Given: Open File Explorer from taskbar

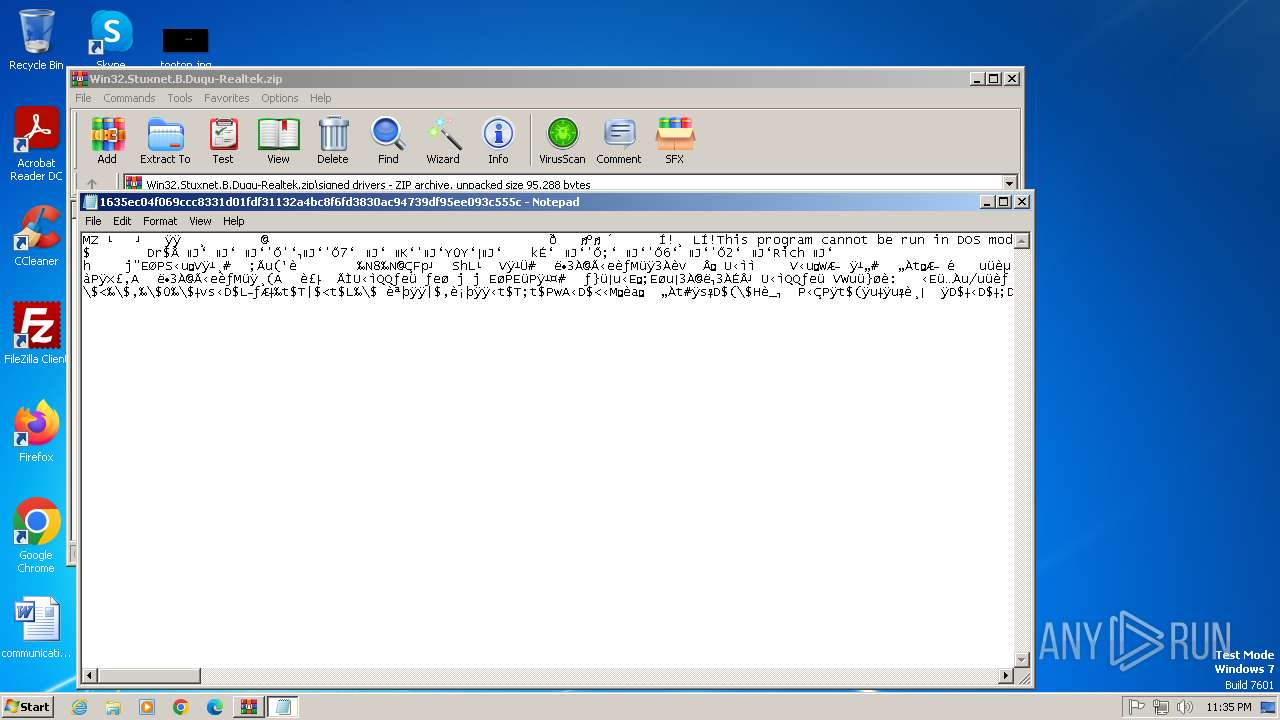Looking at the screenshot, I should tap(113, 707).
